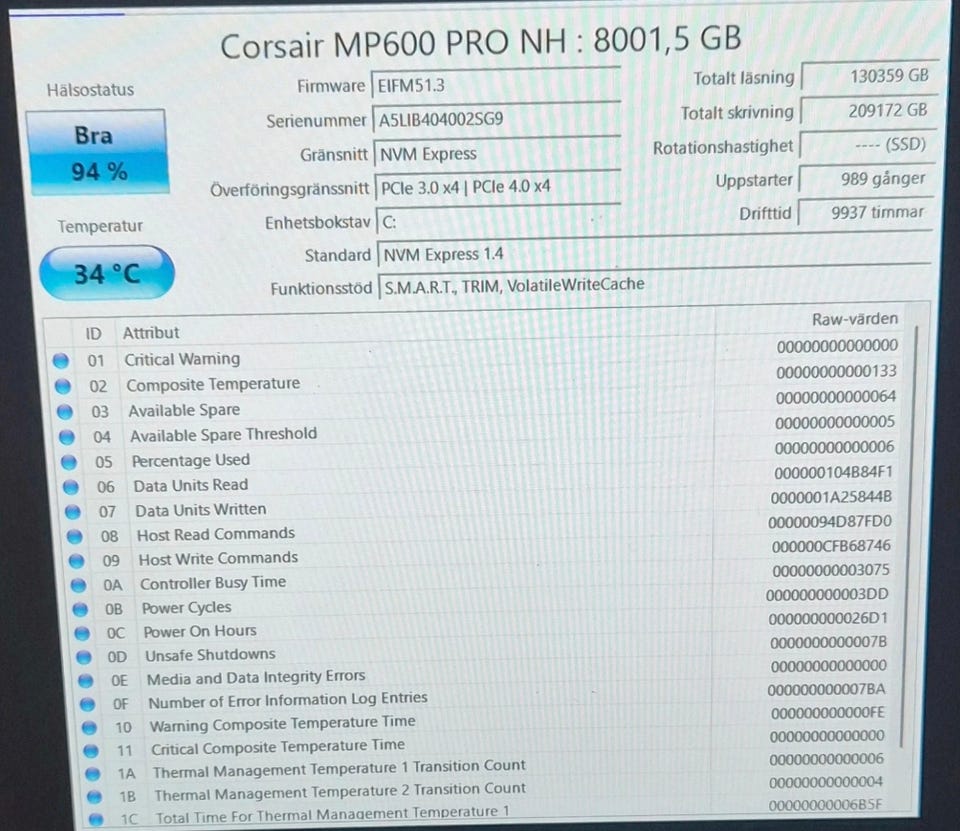Viewport: 960px width, 831px height.
Task: Click the status dot for Thermal Management Temperature 1 Transition Count
Action: point(92,773)
